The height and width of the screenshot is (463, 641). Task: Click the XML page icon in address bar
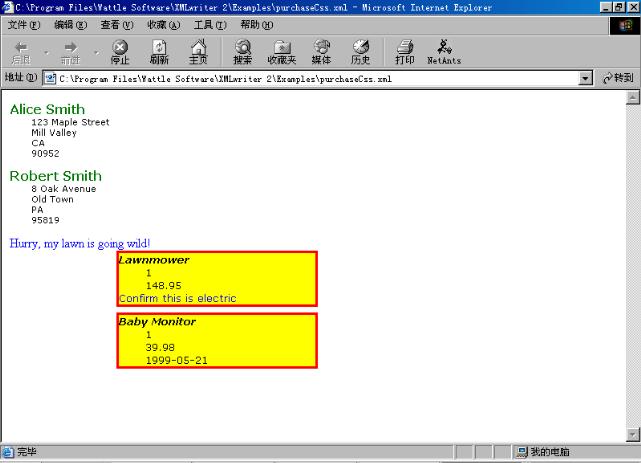50,78
